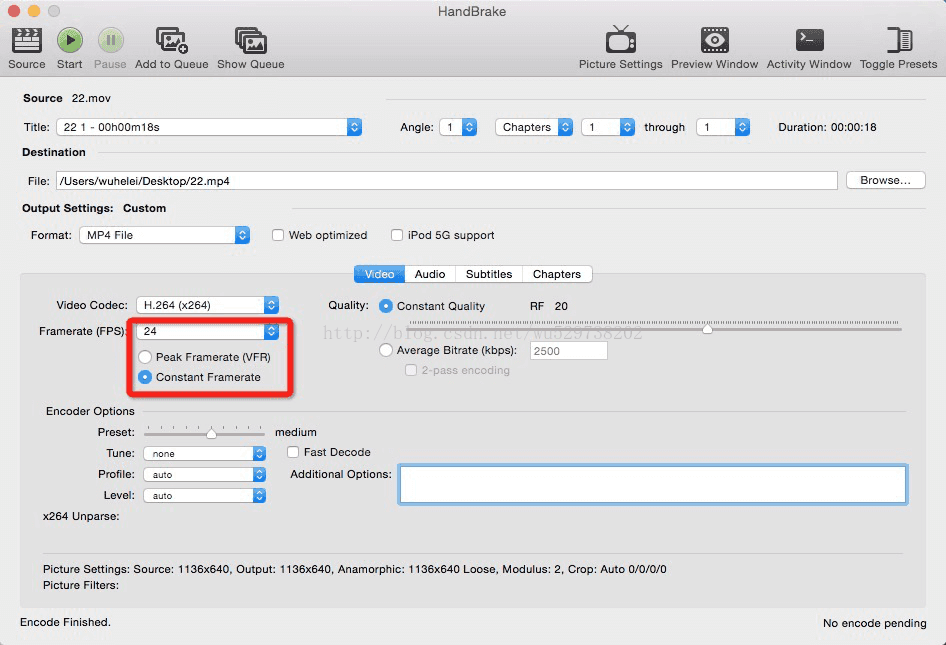The height and width of the screenshot is (645, 946).
Task: Click the Pause toolbar icon
Action: (110, 40)
